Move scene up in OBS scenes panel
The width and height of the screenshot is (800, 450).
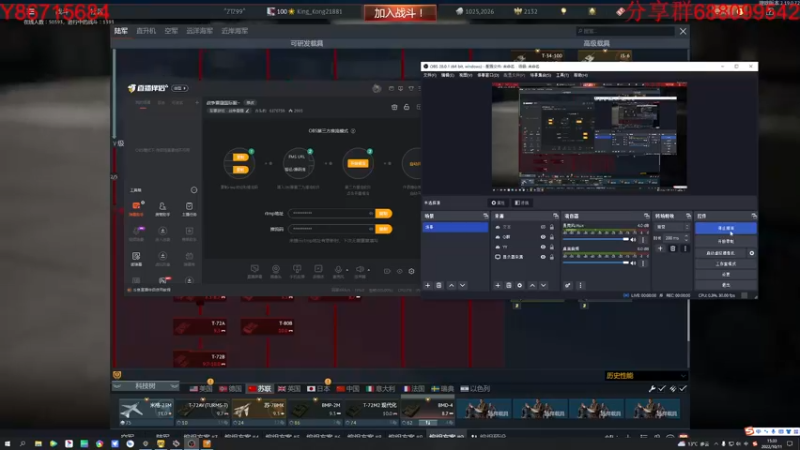pyautogui.click(x=452, y=285)
